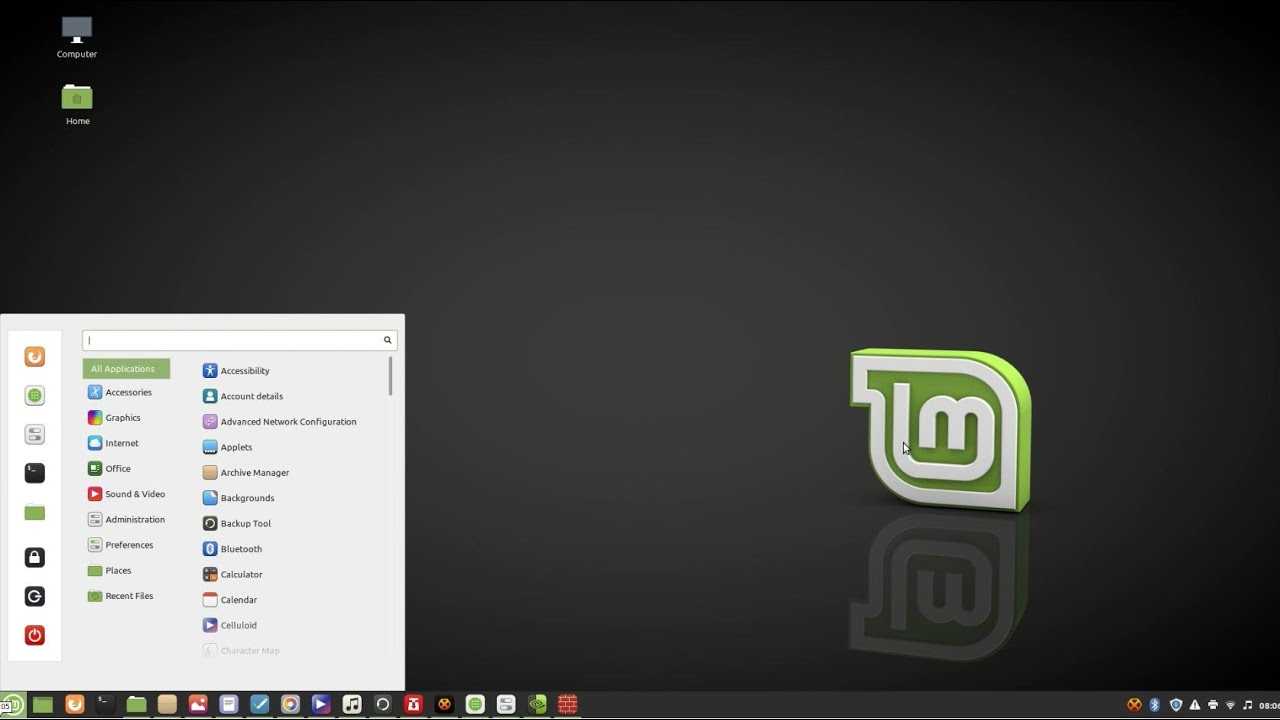Select the All Applications category

126,369
